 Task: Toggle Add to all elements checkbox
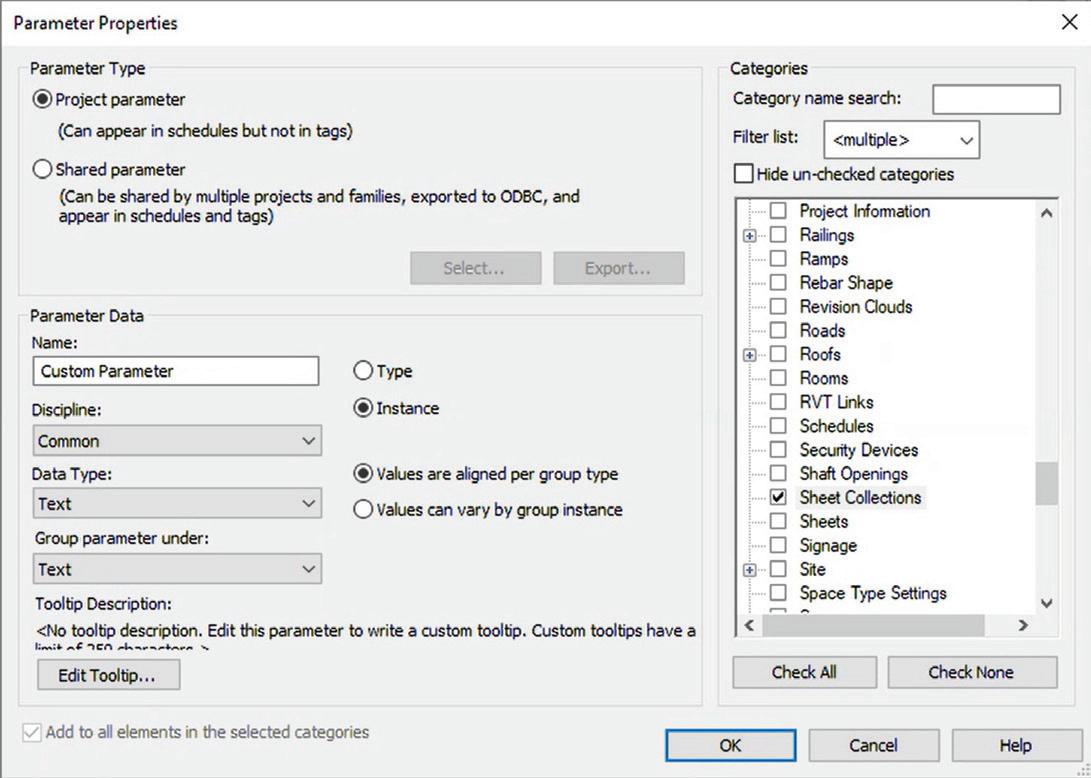(x=31, y=733)
